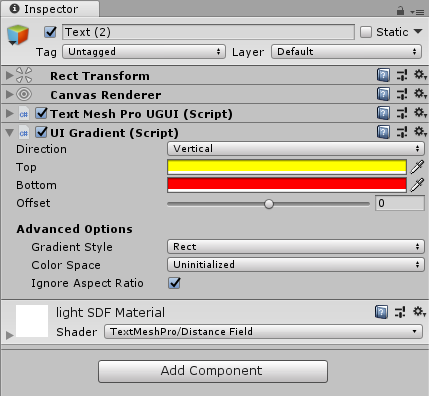Image resolution: width=429 pixels, height=396 pixels.
Task: Open the Static flags dropdown arrow
Action: pyautogui.click(x=418, y=32)
